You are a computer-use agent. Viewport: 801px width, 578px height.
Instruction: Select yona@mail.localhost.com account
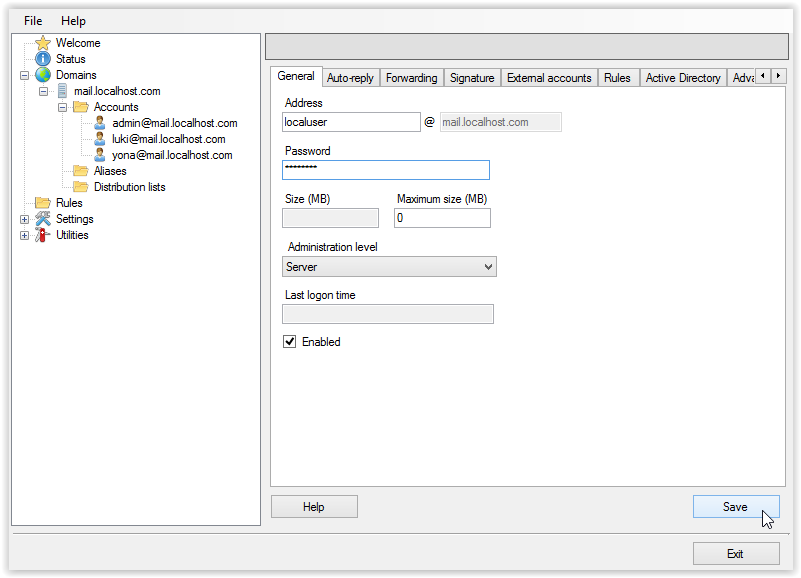point(172,155)
